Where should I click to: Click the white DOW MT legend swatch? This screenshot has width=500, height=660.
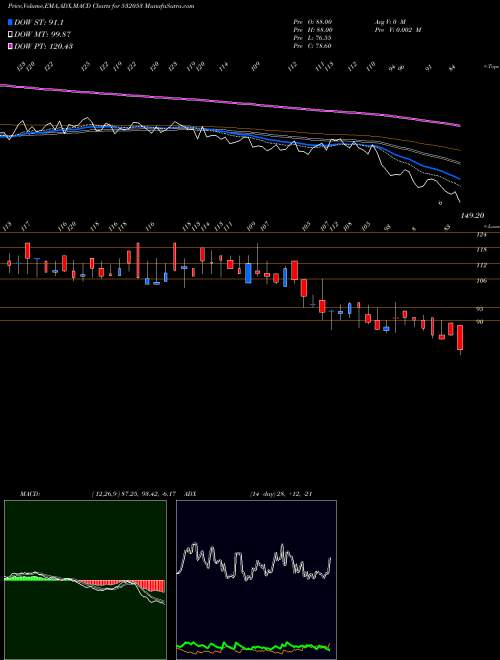(x=11, y=35)
